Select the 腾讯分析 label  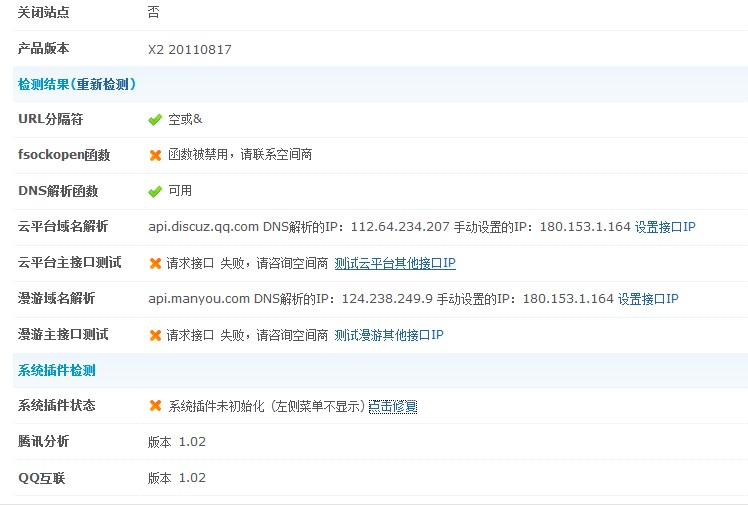43,442
